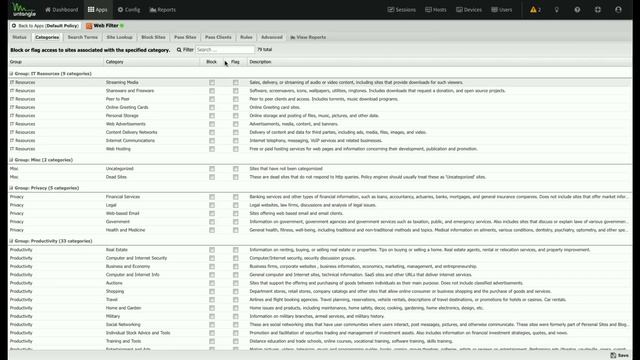Open the Apps page

click(x=98, y=10)
